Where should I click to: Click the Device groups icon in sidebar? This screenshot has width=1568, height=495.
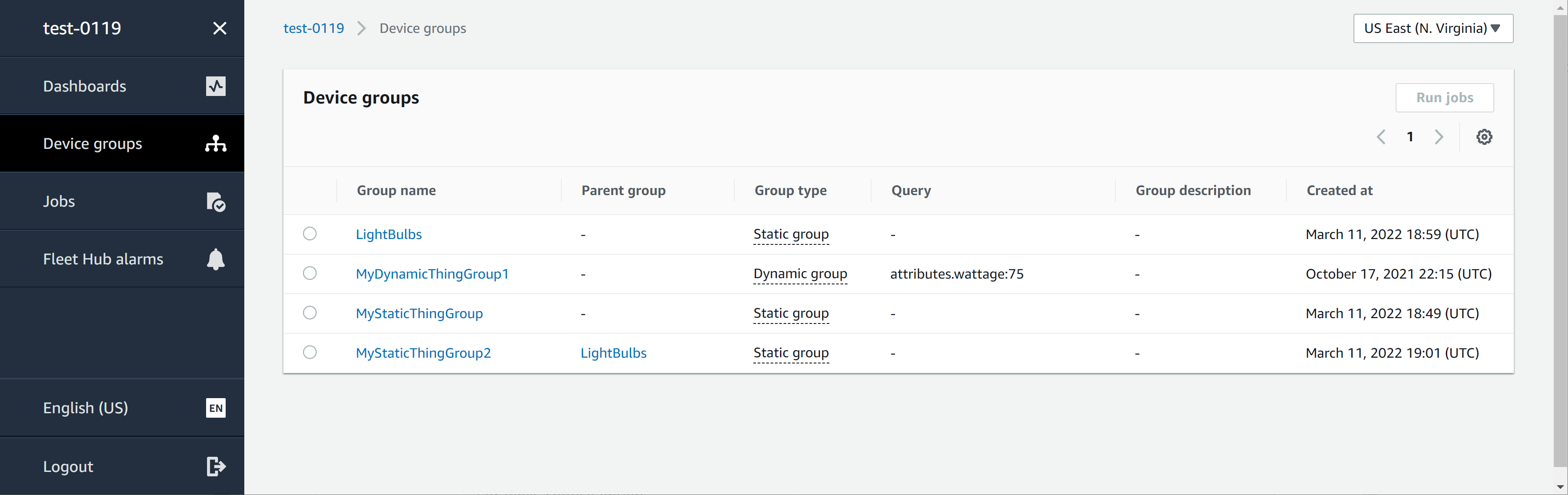tap(215, 143)
